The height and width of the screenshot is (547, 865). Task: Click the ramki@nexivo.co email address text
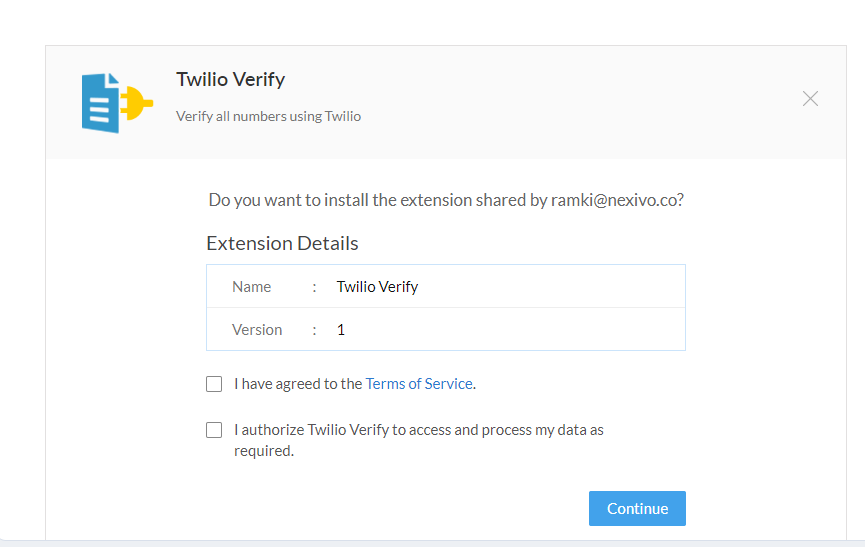point(614,200)
